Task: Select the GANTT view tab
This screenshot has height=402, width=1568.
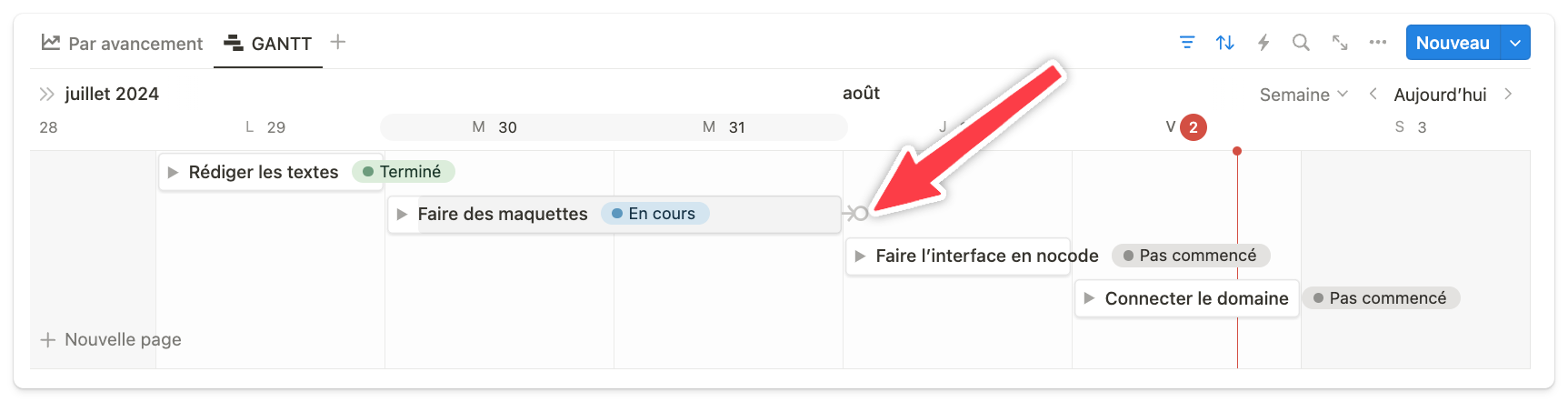Action: (268, 44)
